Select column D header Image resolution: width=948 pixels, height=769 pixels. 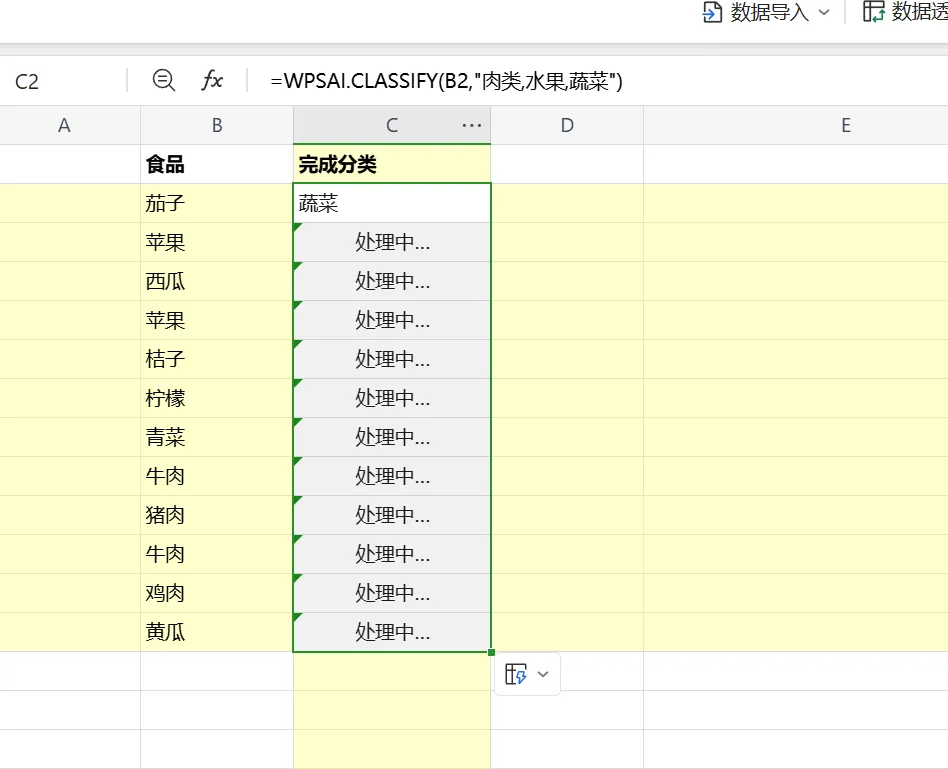(567, 125)
